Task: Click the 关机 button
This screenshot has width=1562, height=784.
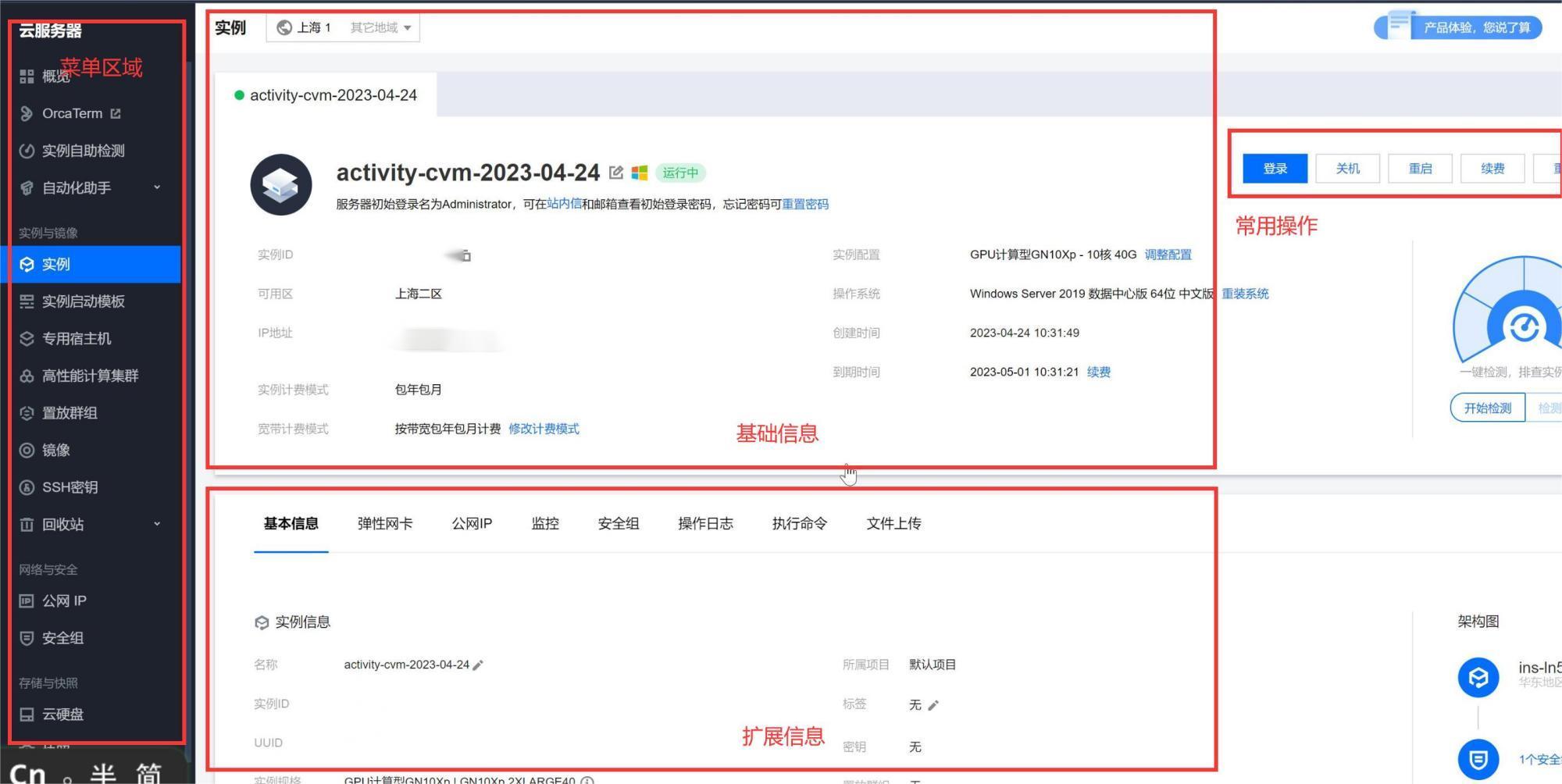Action: coord(1347,169)
